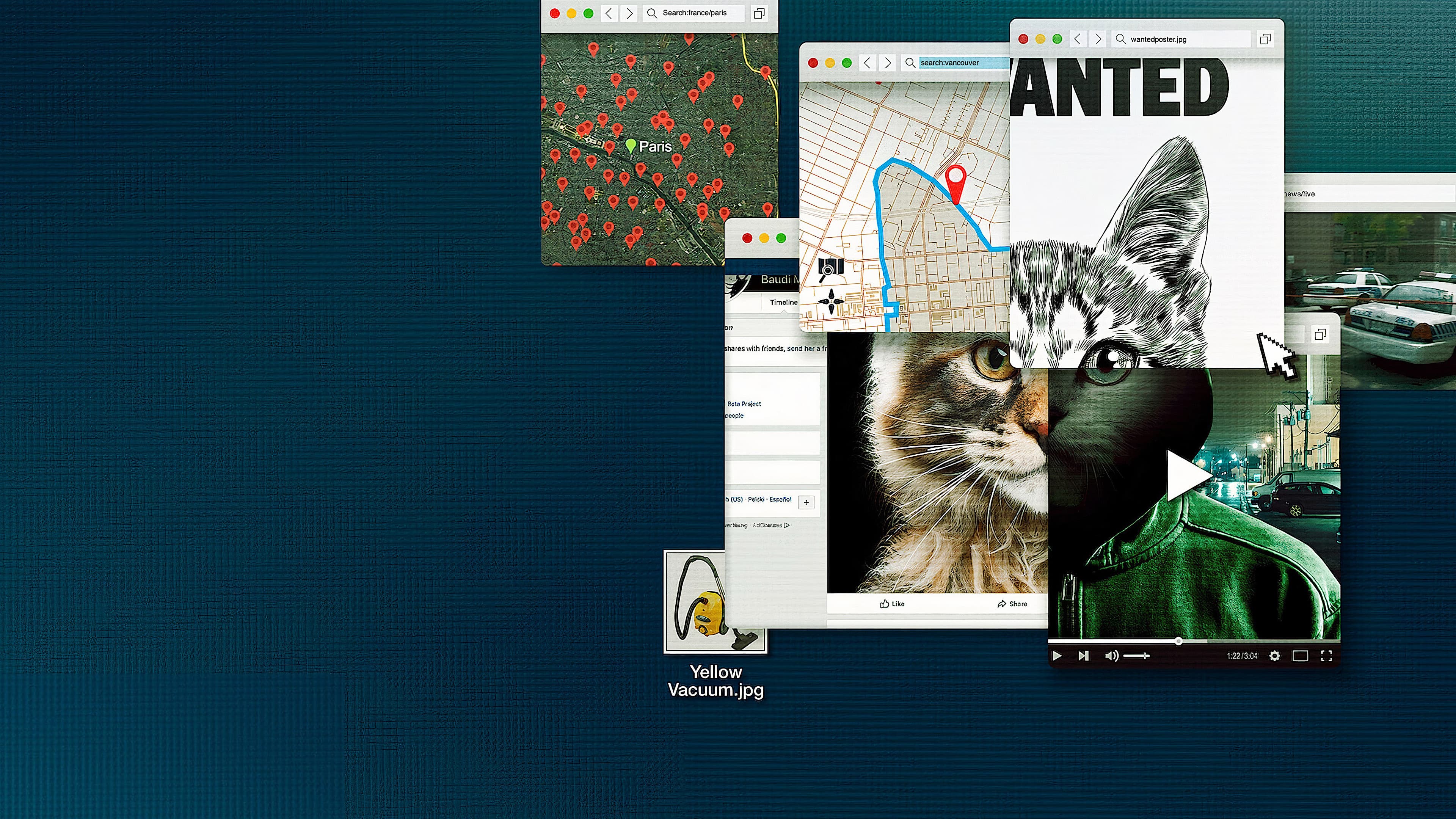1456x819 pixels.
Task: Enter fullscreen mode in the video player
Action: (1327, 656)
